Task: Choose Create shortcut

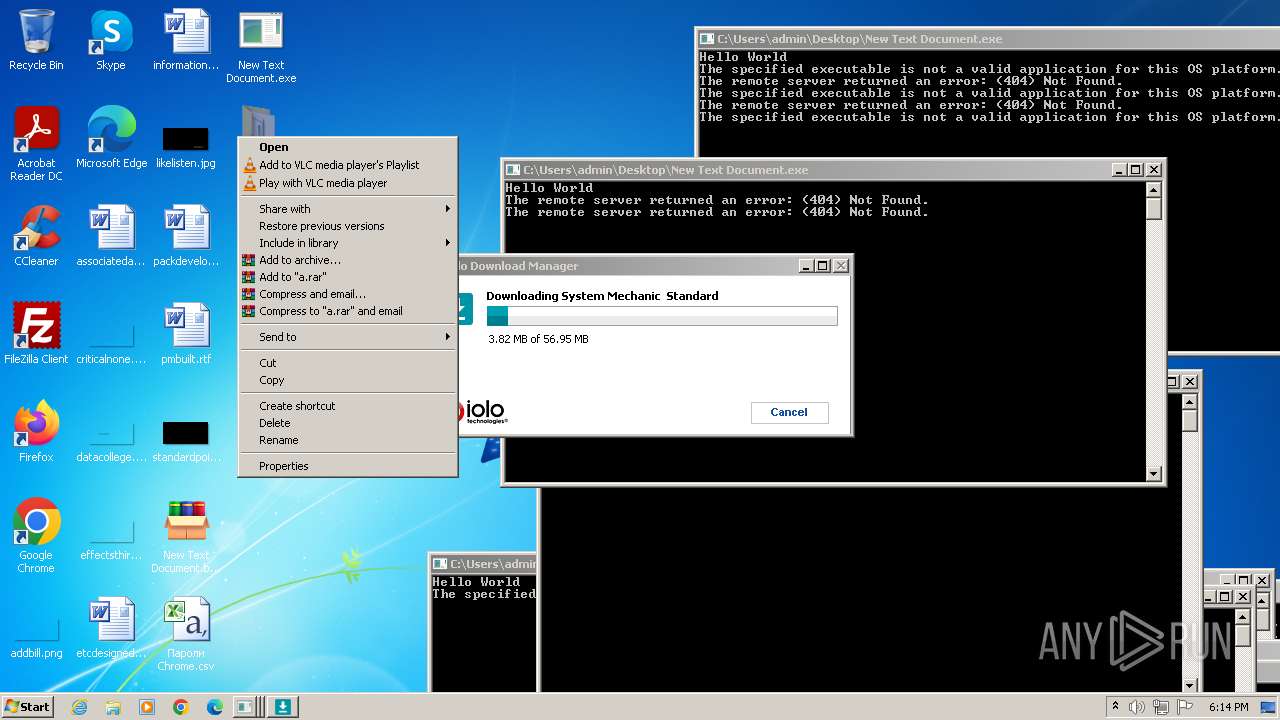Action: (x=348, y=406)
